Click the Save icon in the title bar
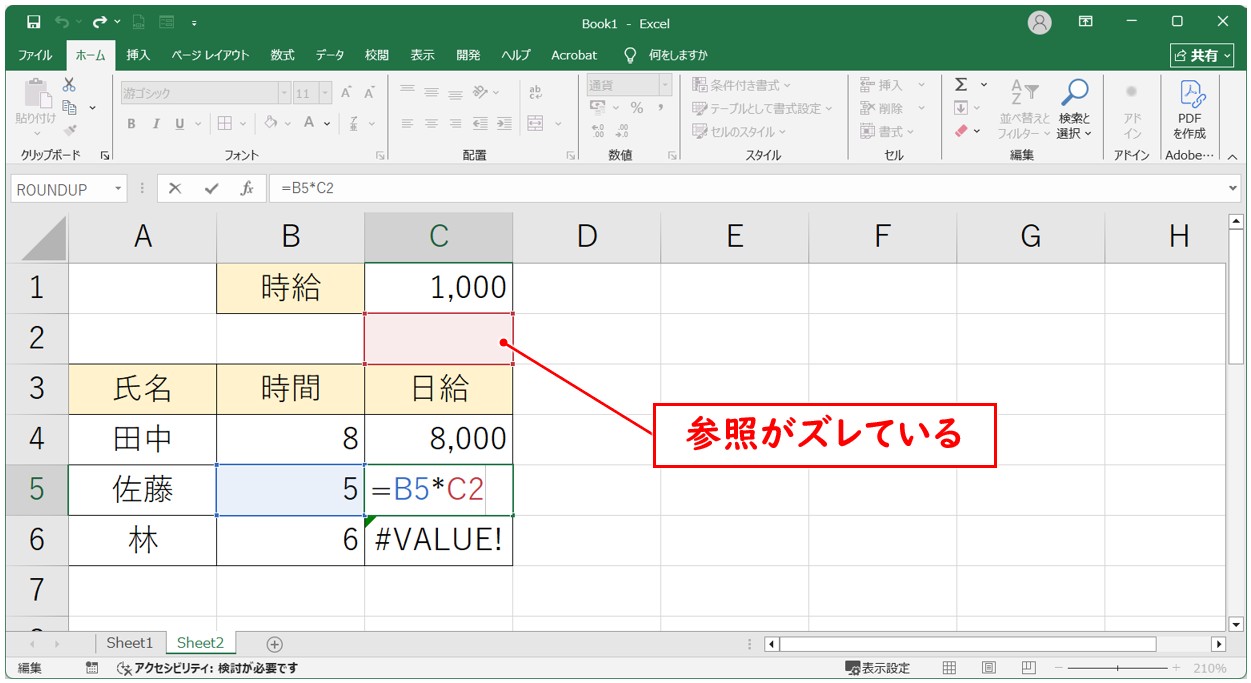 (33, 21)
